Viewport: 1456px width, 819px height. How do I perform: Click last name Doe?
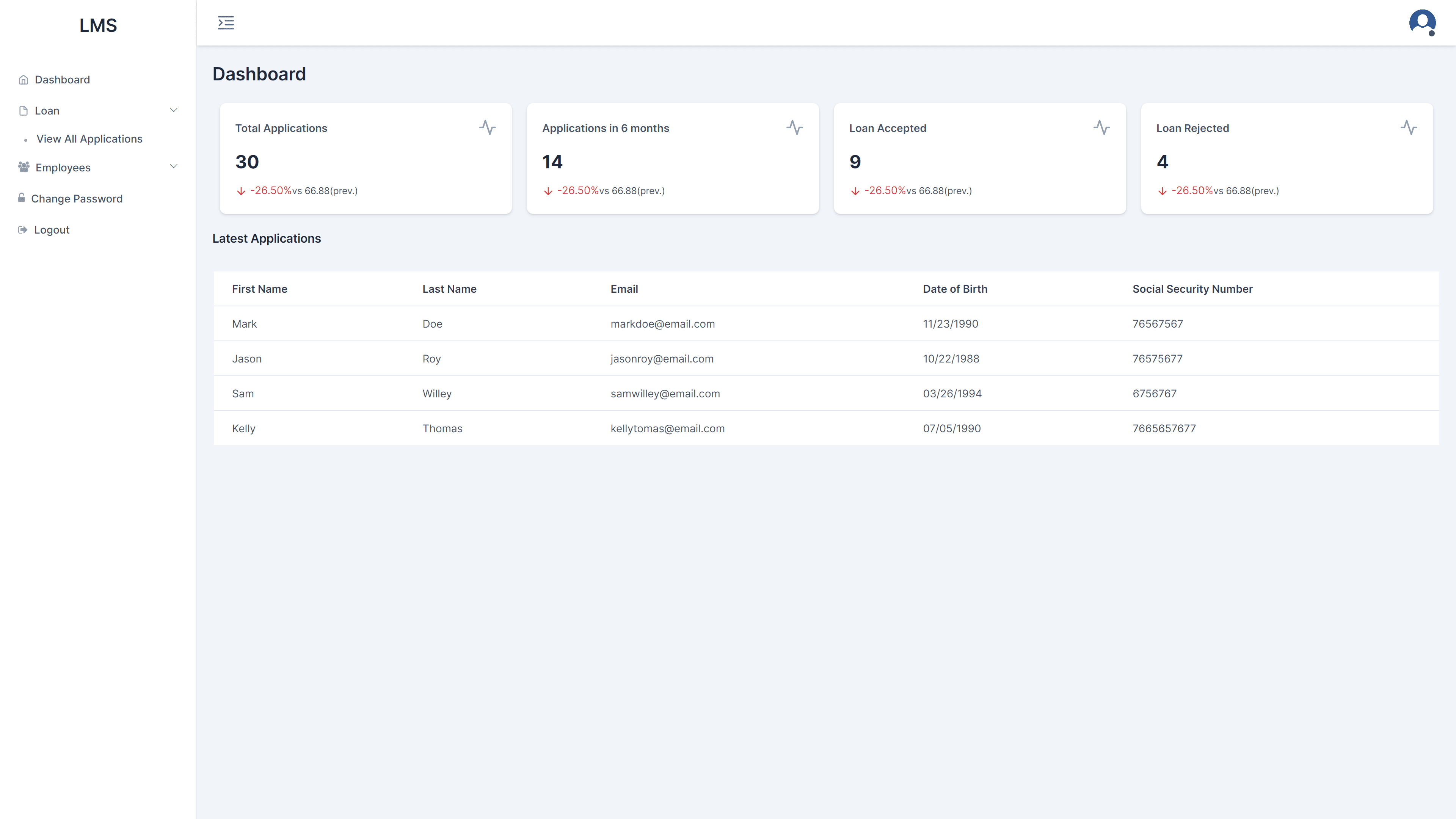pos(432,324)
